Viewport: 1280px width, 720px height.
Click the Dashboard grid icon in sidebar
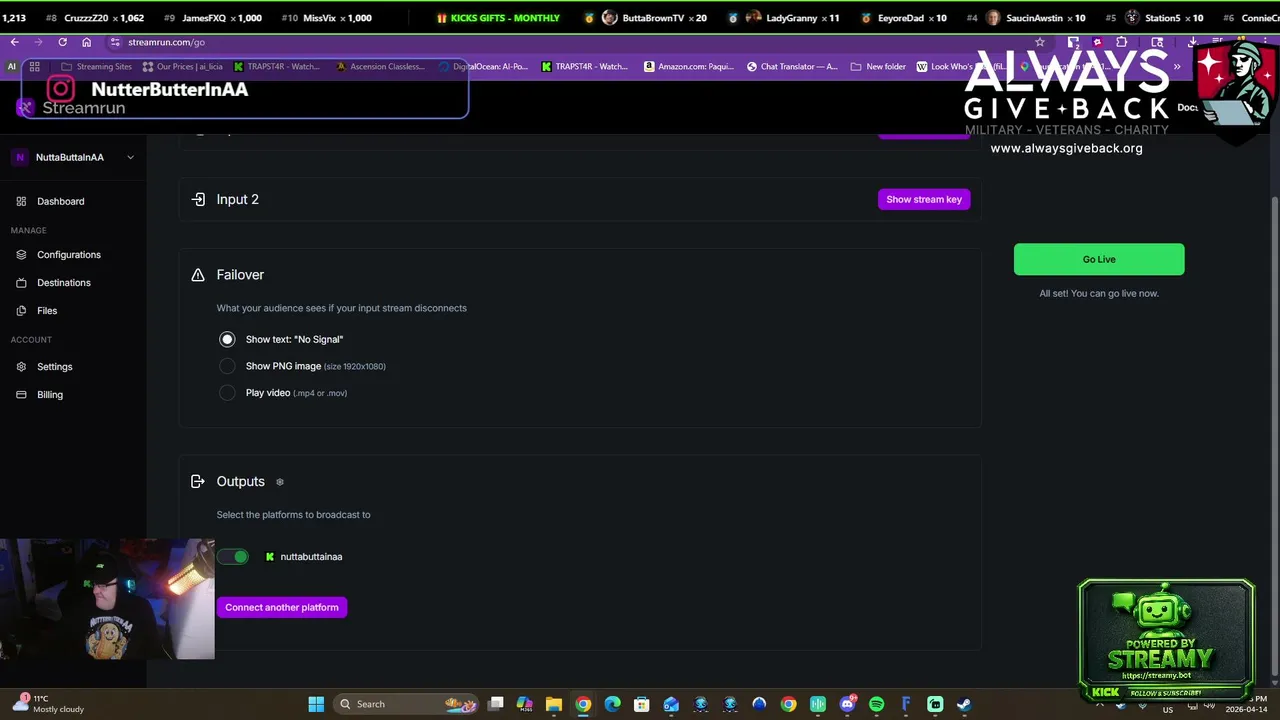pyautogui.click(x=21, y=201)
